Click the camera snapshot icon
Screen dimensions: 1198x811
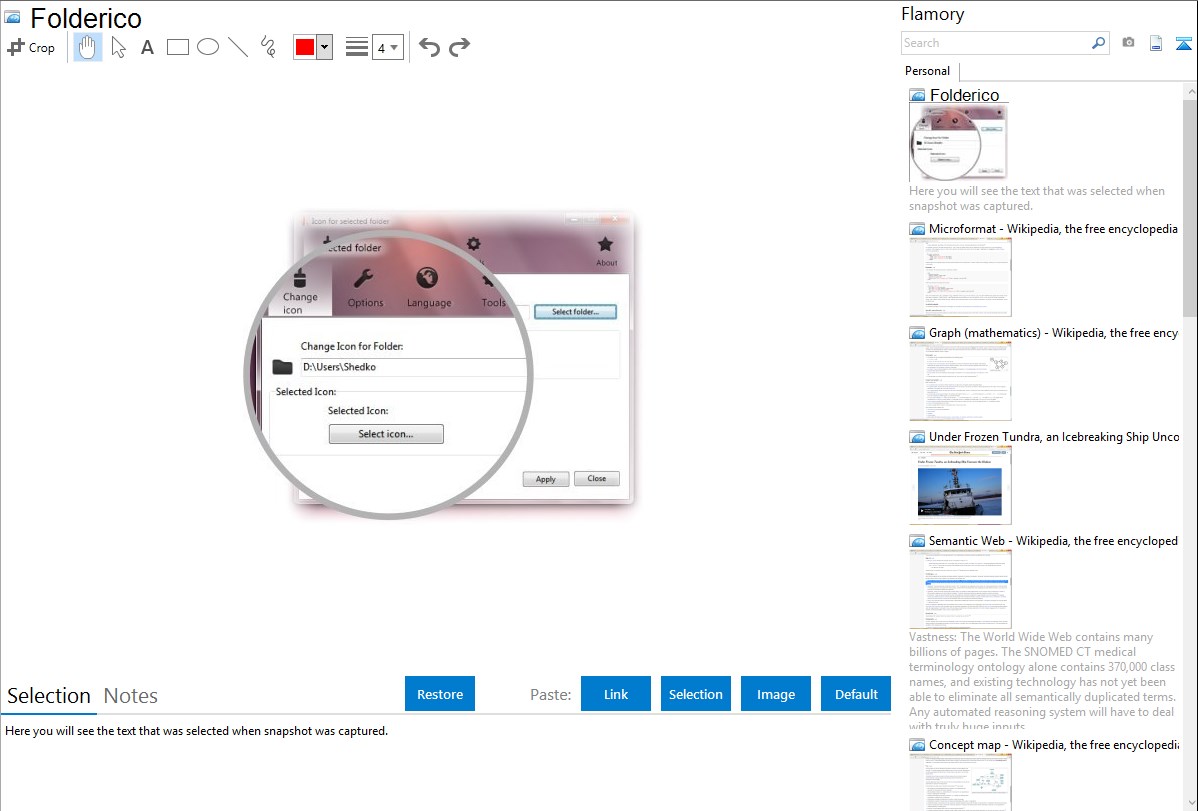pos(1128,43)
